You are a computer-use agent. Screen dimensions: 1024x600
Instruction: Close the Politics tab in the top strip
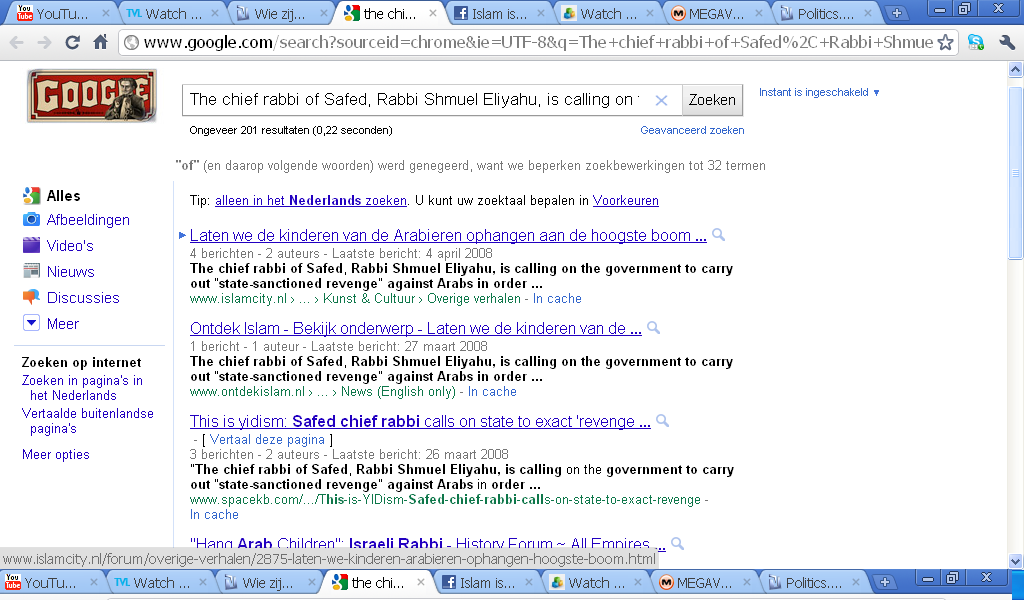(867, 13)
